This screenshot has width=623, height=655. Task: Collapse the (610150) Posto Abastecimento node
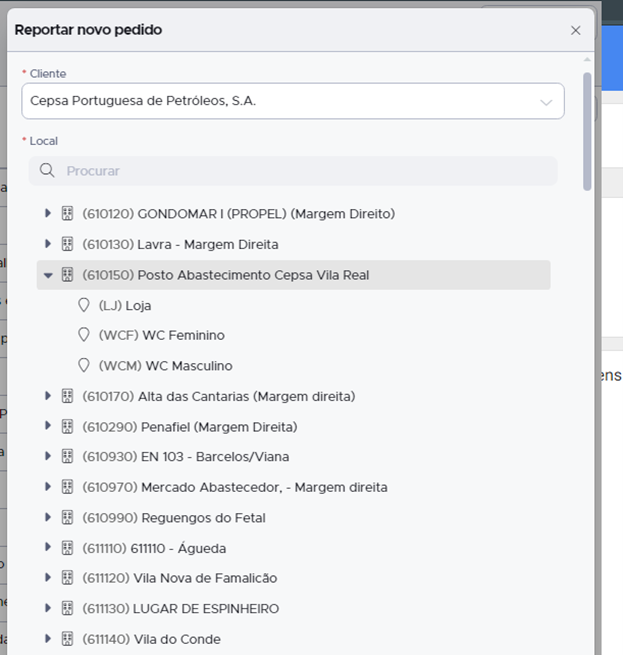coord(48,275)
